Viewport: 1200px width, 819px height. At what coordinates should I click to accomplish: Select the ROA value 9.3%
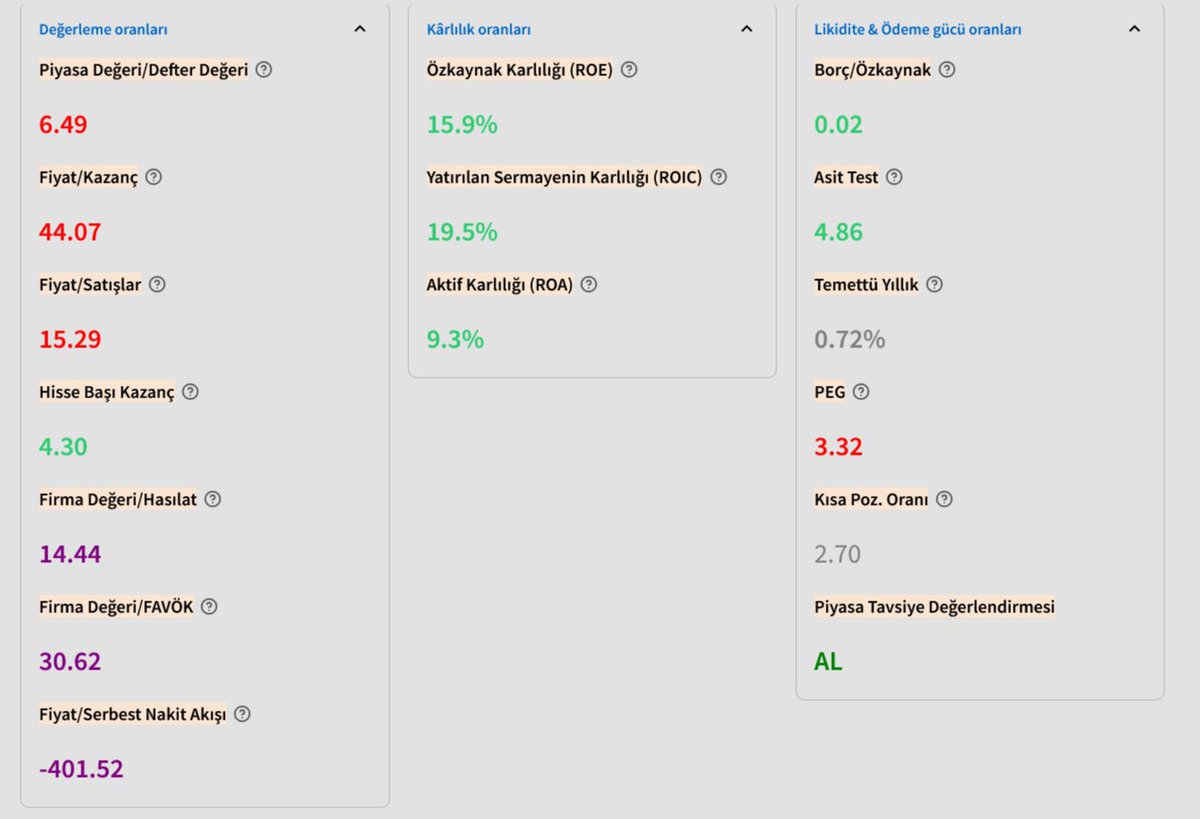[x=455, y=339]
